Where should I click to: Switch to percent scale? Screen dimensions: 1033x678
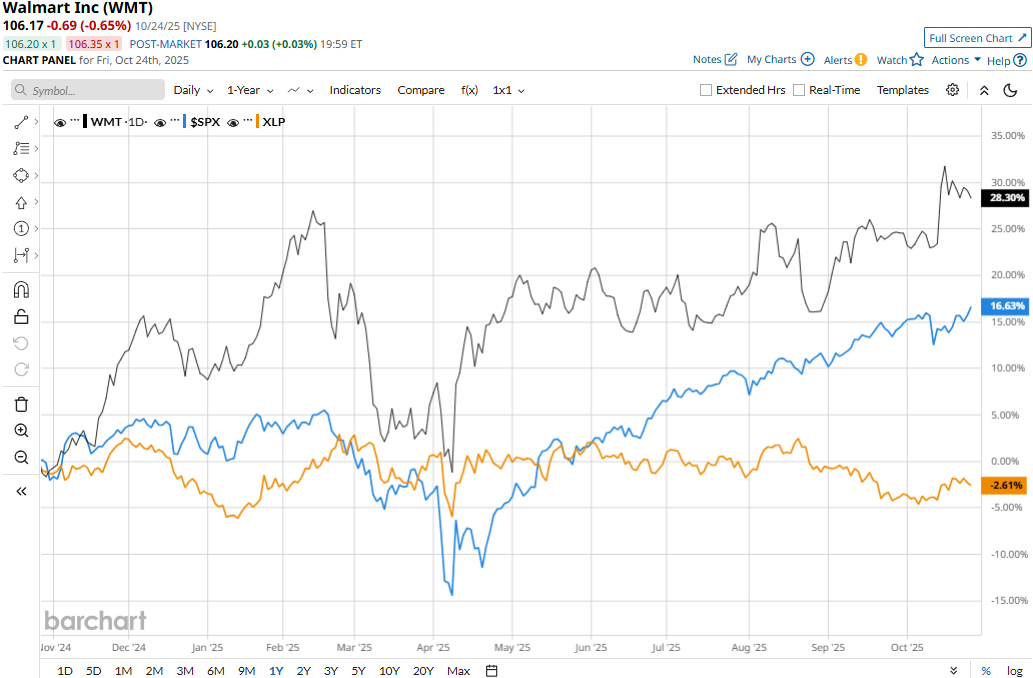(986, 671)
